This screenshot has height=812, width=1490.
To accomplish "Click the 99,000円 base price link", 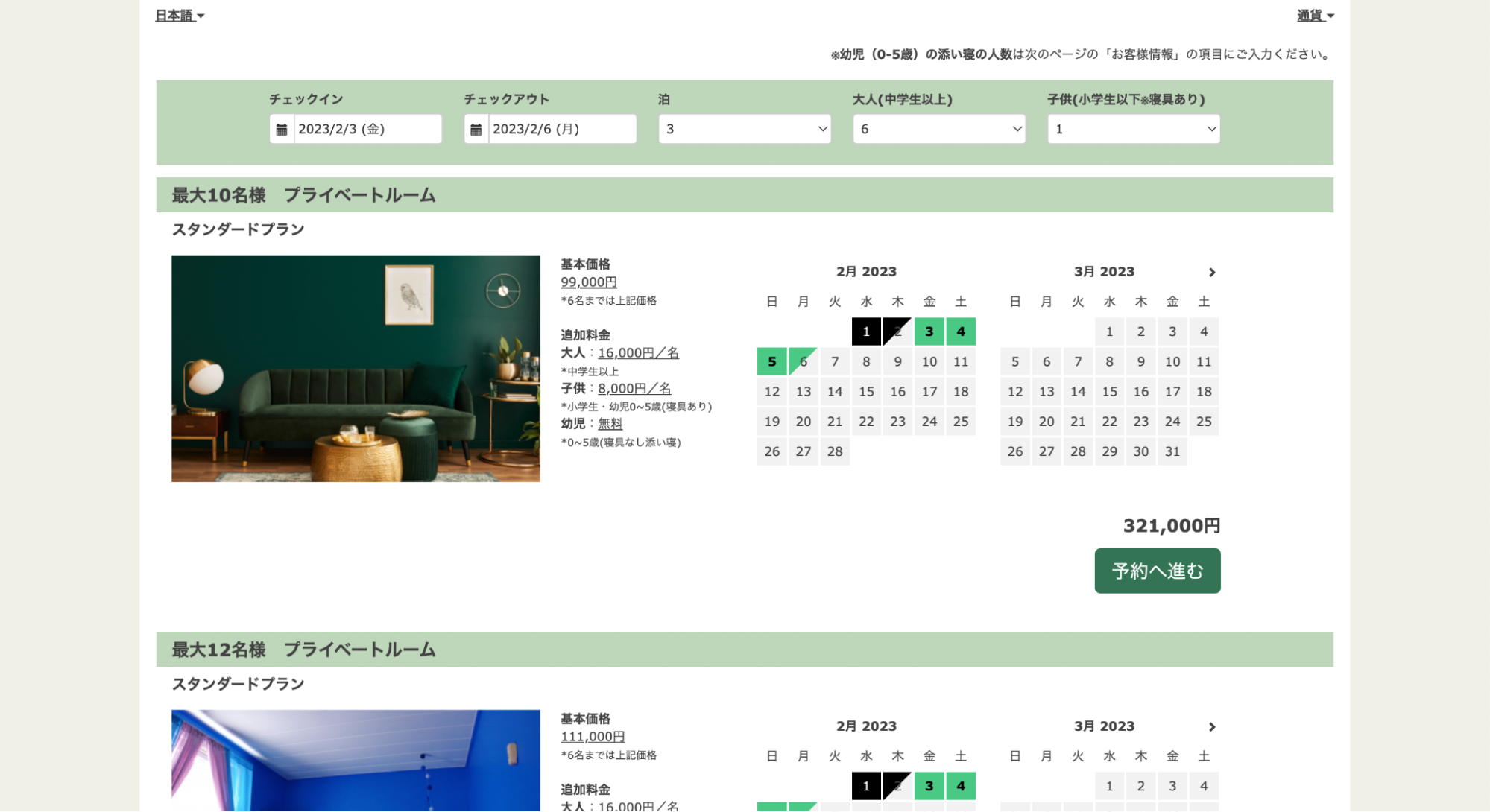I will [x=588, y=282].
